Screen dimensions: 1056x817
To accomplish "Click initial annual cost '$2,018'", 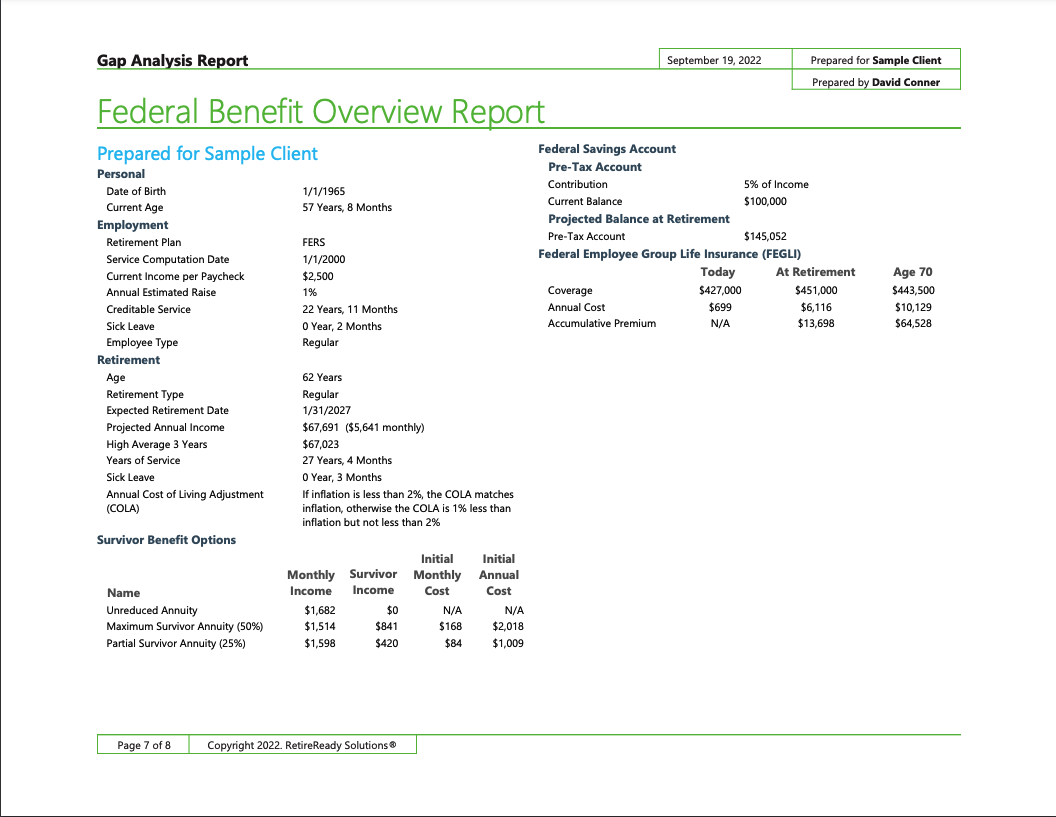I will (x=508, y=626).
